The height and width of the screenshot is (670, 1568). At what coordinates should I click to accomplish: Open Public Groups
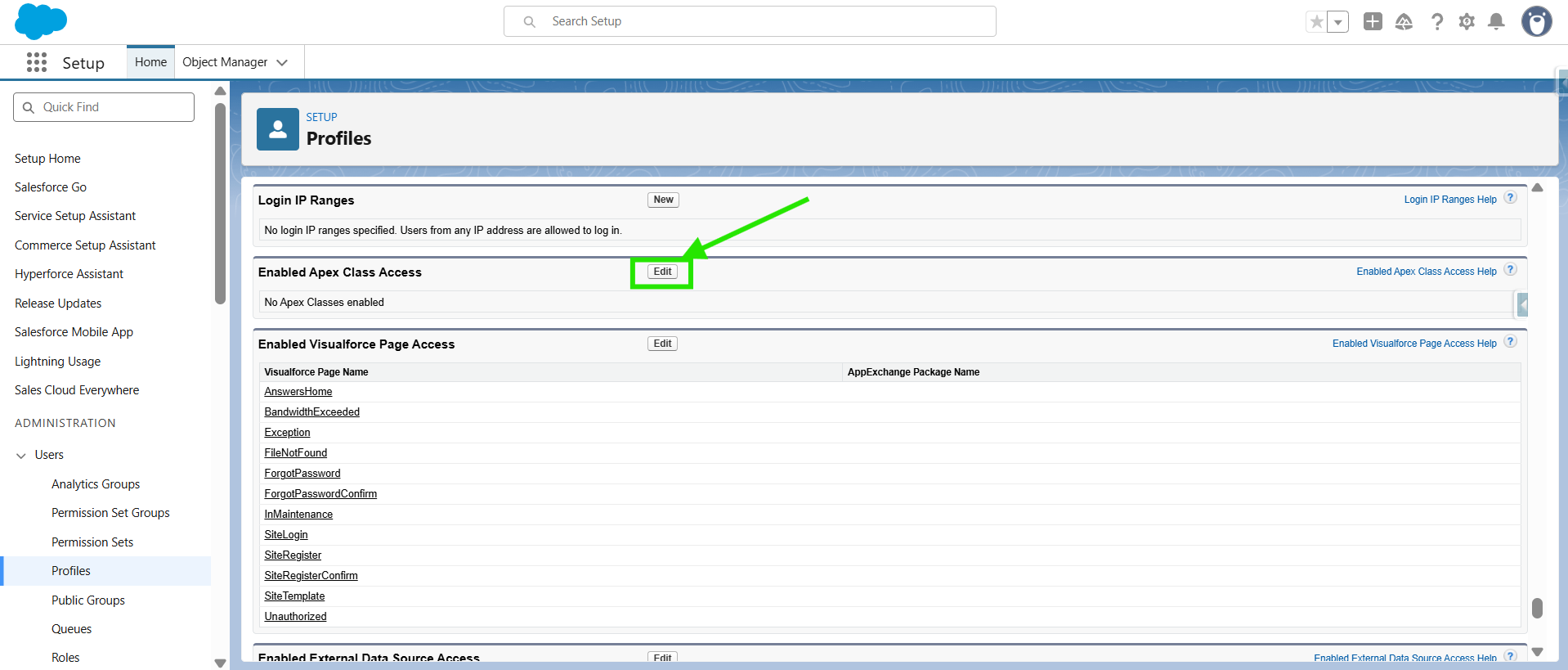click(88, 600)
